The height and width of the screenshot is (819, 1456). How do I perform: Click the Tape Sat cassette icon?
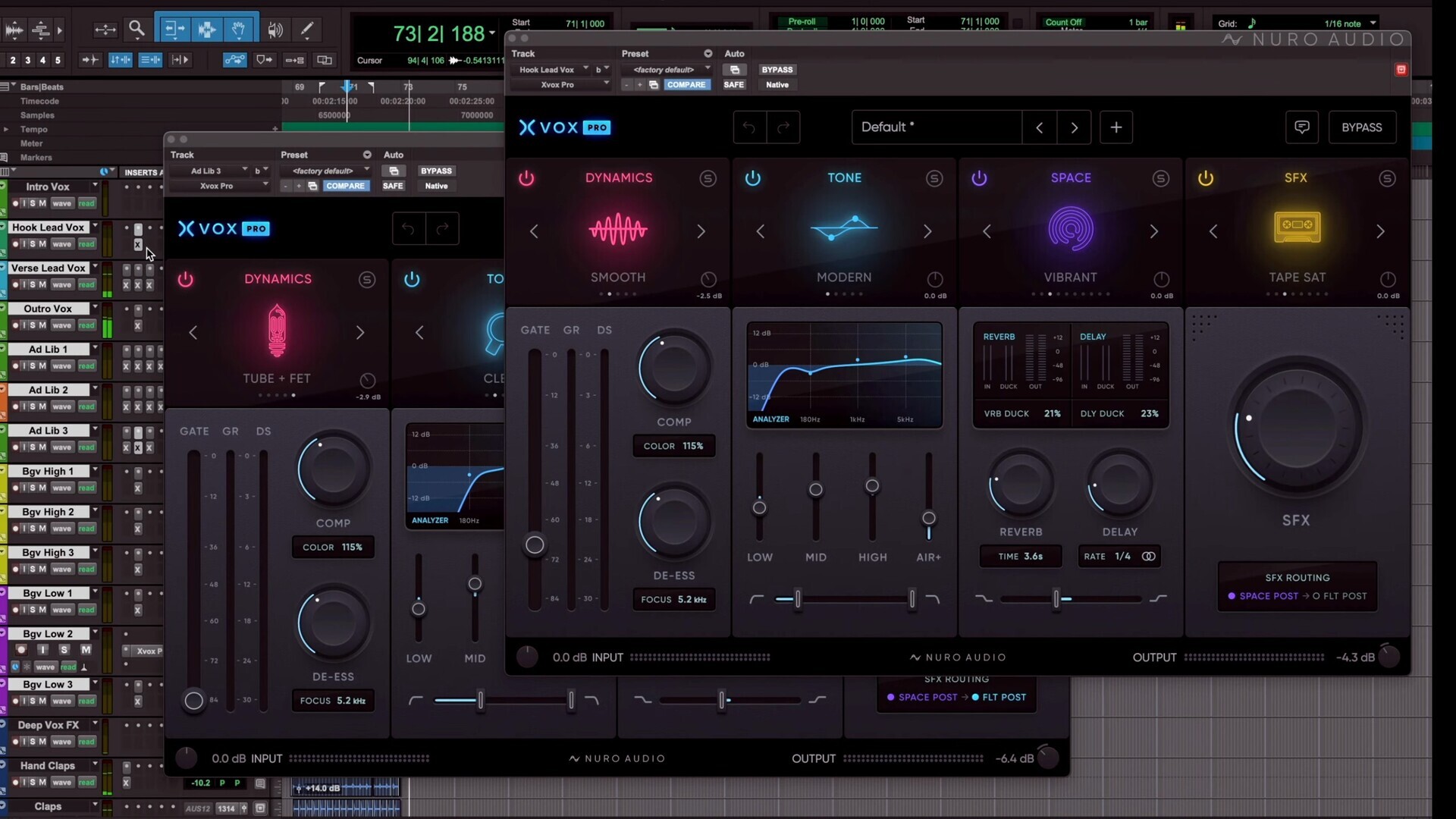1297,227
